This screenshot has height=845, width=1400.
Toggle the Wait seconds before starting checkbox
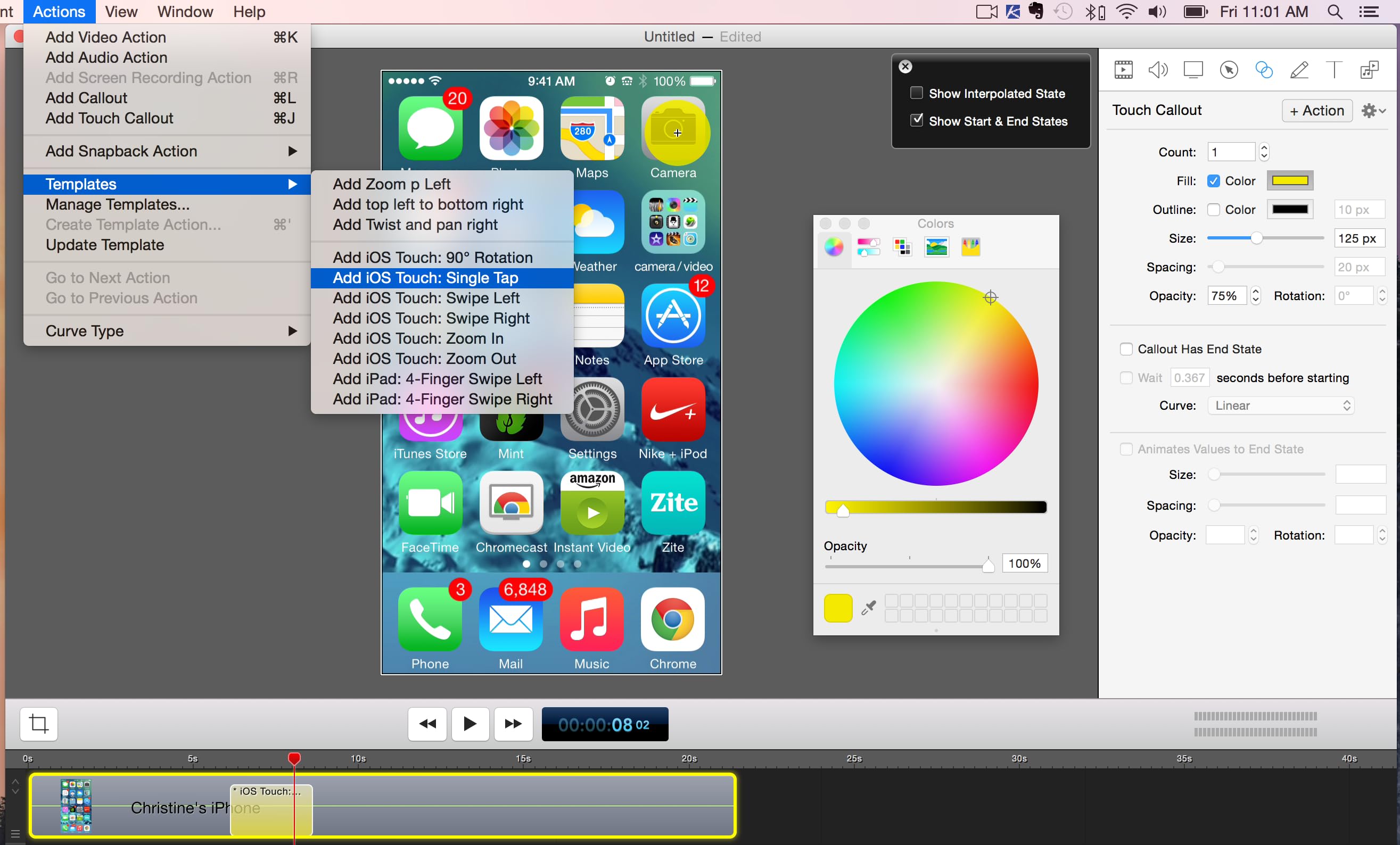tap(1125, 378)
